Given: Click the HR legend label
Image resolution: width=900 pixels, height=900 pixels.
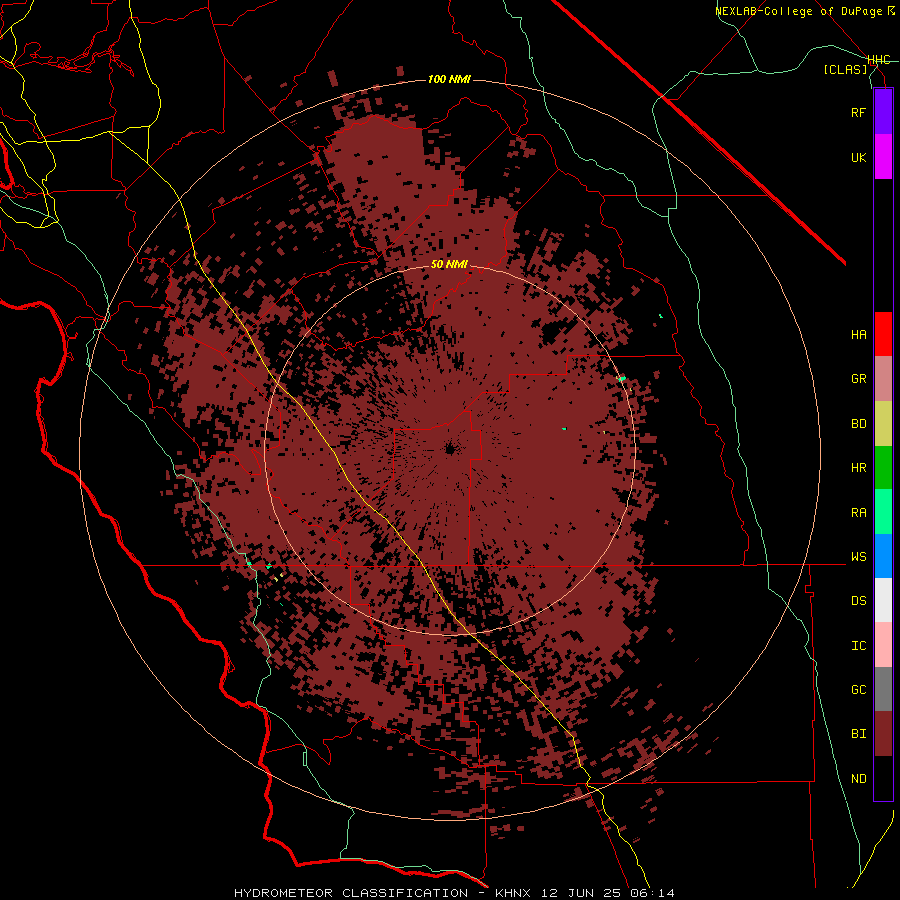Looking at the screenshot, I should tap(859, 468).
